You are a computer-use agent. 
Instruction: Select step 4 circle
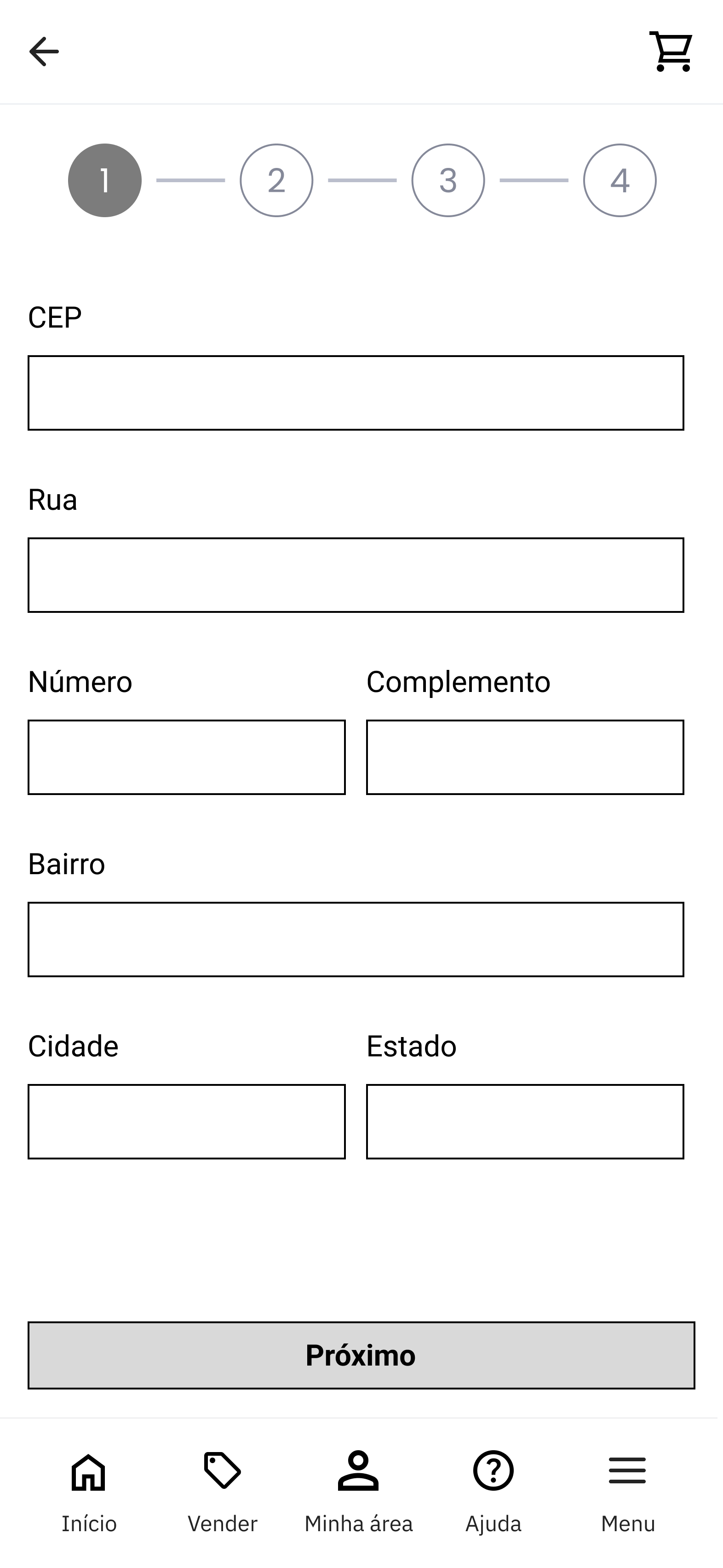click(x=620, y=180)
